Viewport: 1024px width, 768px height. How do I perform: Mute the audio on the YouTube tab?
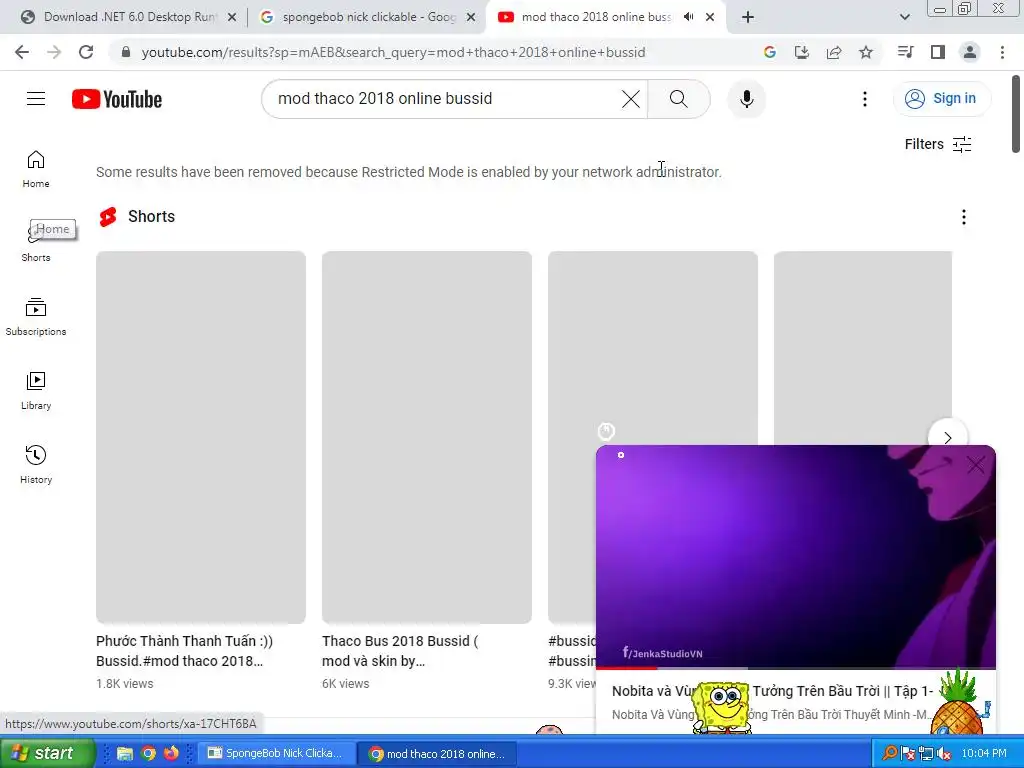[x=688, y=17]
